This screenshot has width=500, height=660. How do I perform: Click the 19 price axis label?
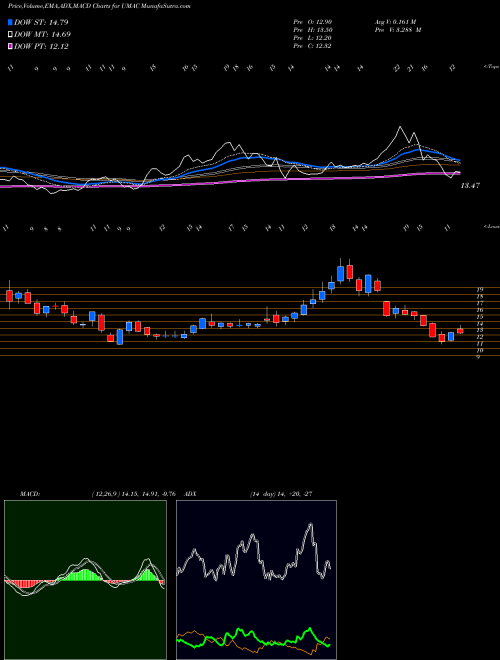[479, 290]
